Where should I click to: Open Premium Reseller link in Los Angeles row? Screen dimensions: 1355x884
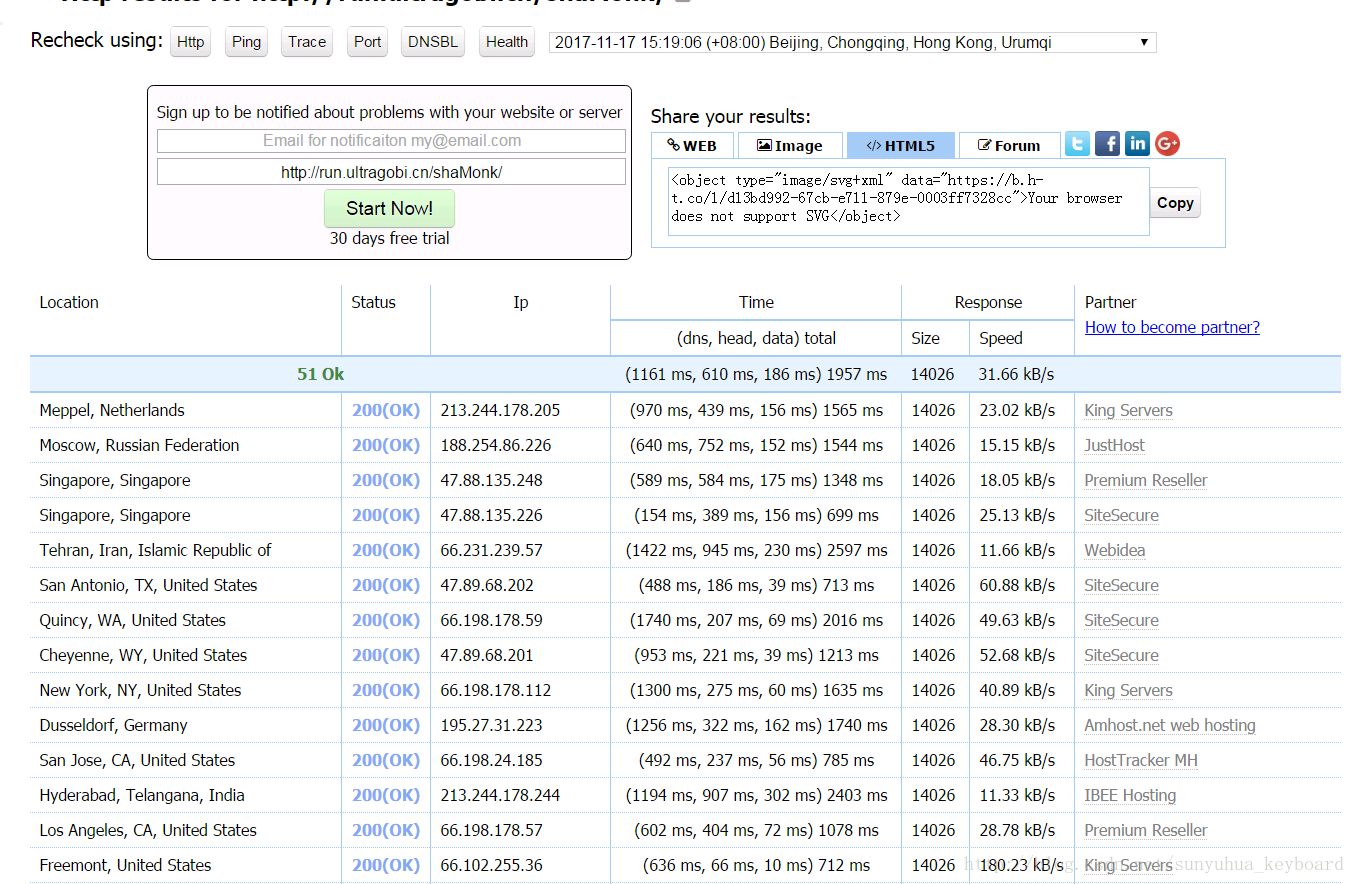pyautogui.click(x=1145, y=830)
